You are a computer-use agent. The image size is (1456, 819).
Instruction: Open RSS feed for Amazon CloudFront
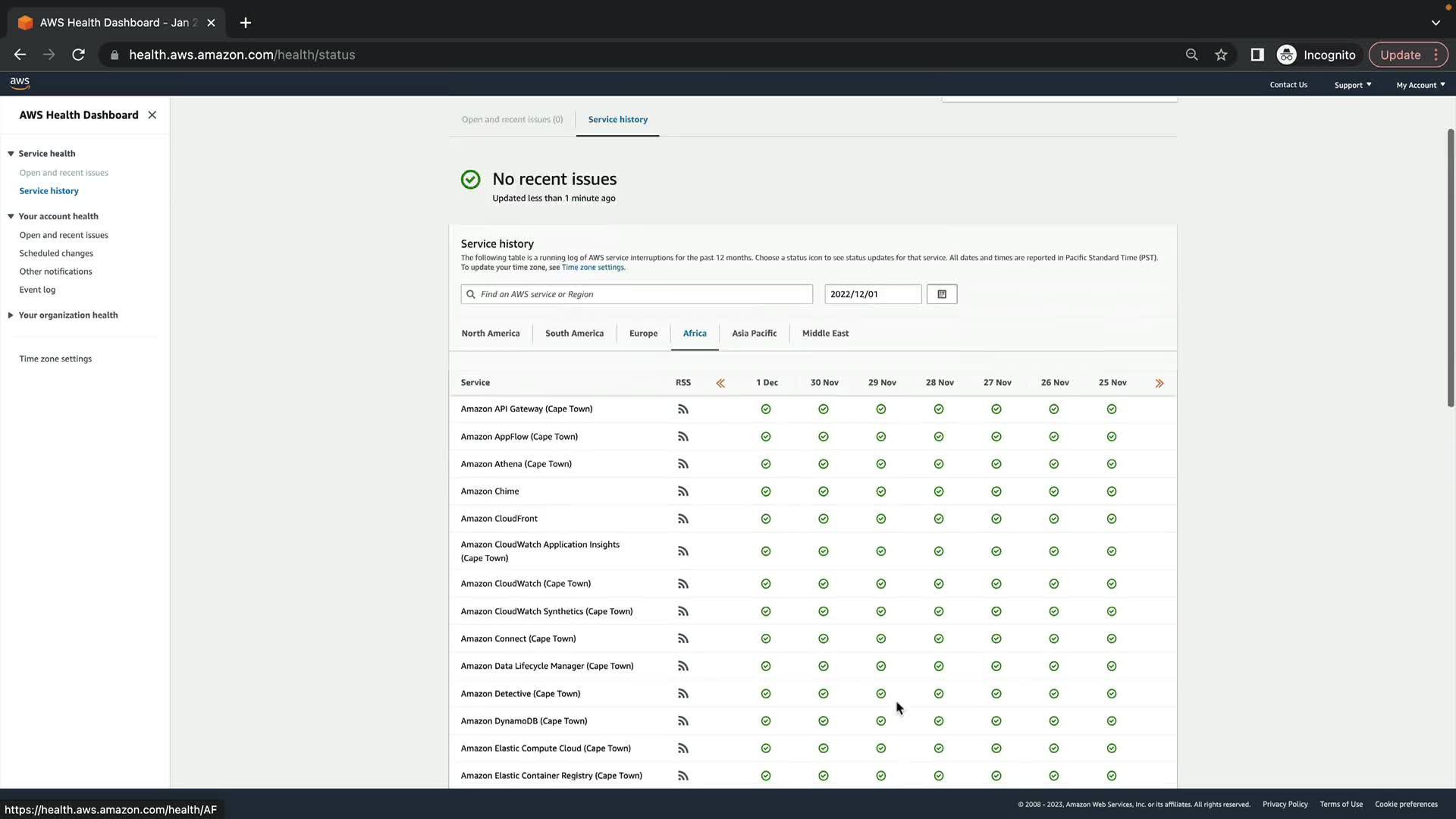682,519
